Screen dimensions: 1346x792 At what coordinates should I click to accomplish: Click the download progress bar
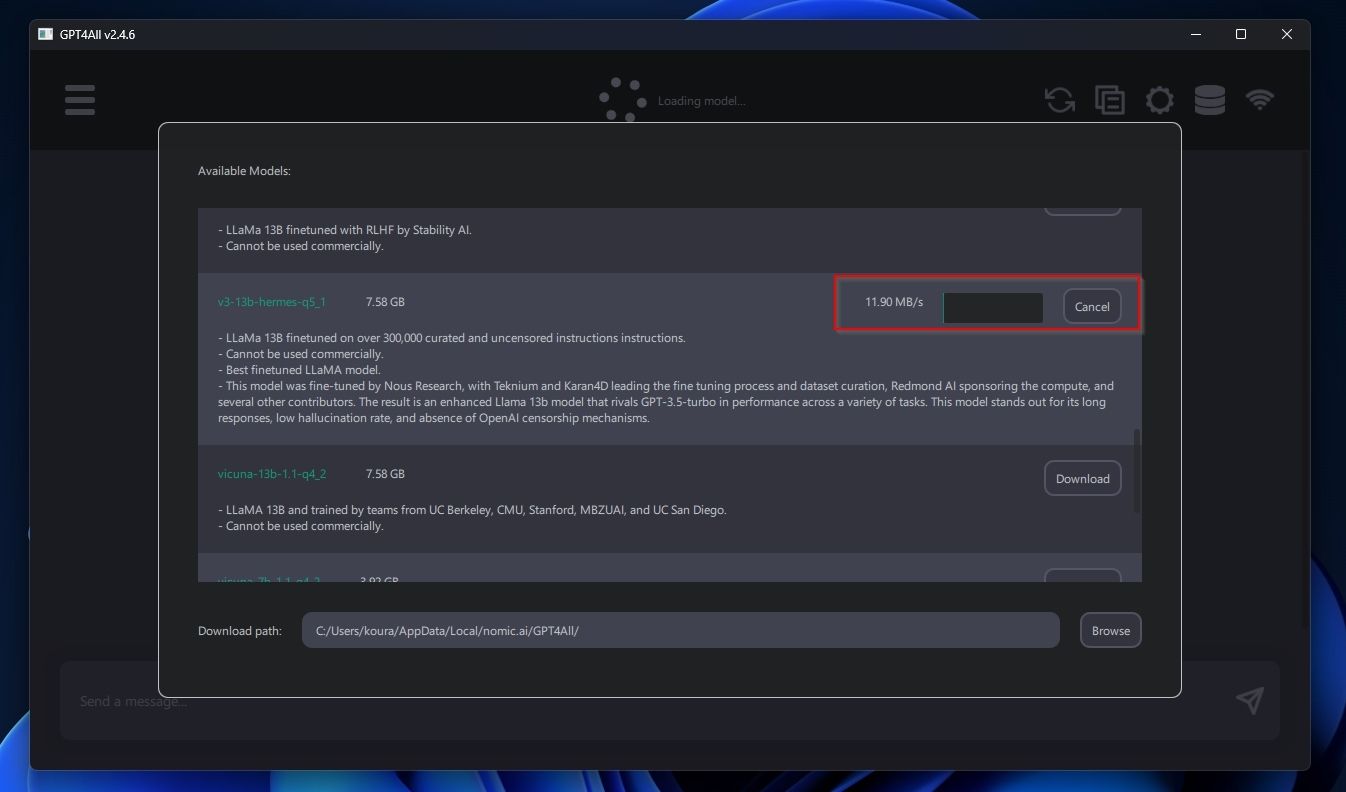point(992,307)
